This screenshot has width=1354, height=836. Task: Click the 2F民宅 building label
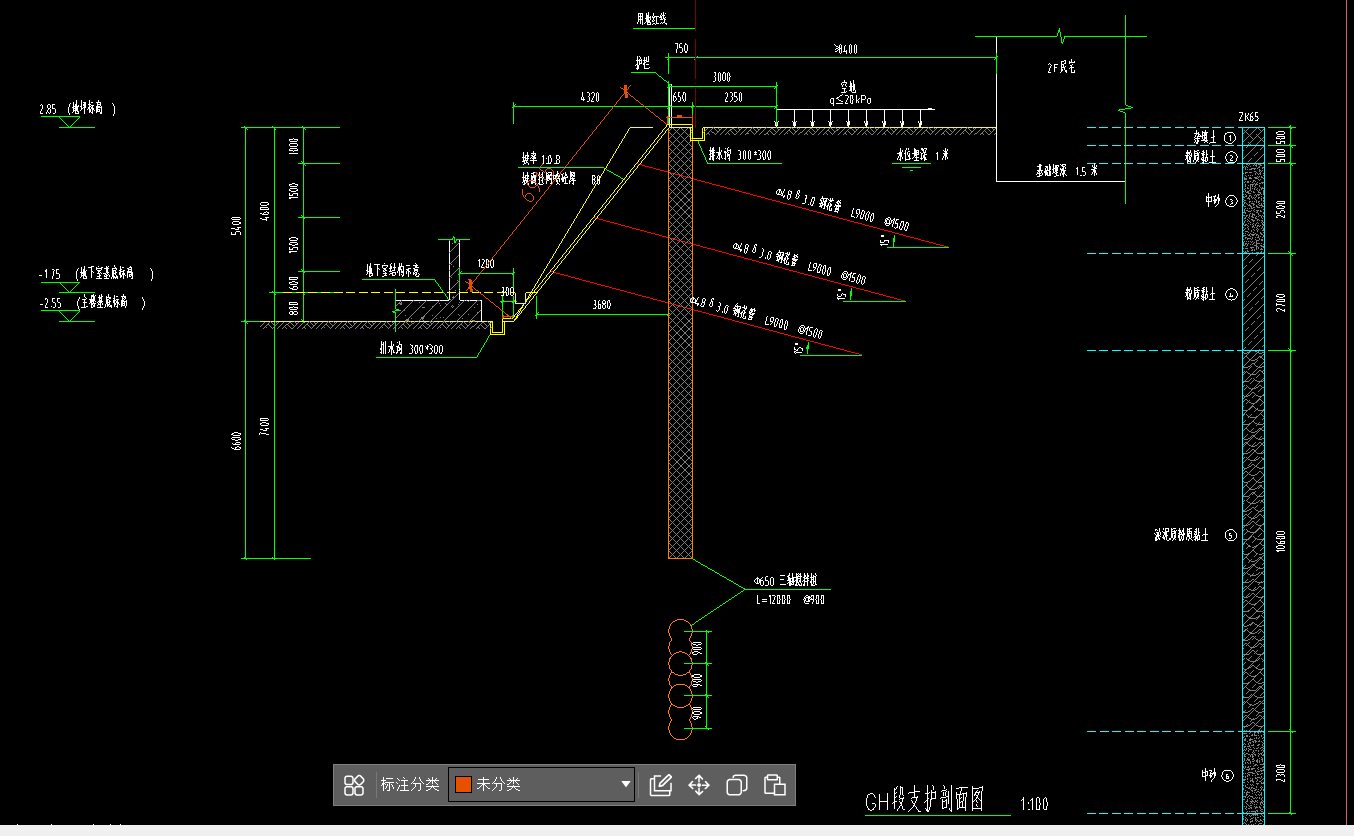tap(1061, 68)
